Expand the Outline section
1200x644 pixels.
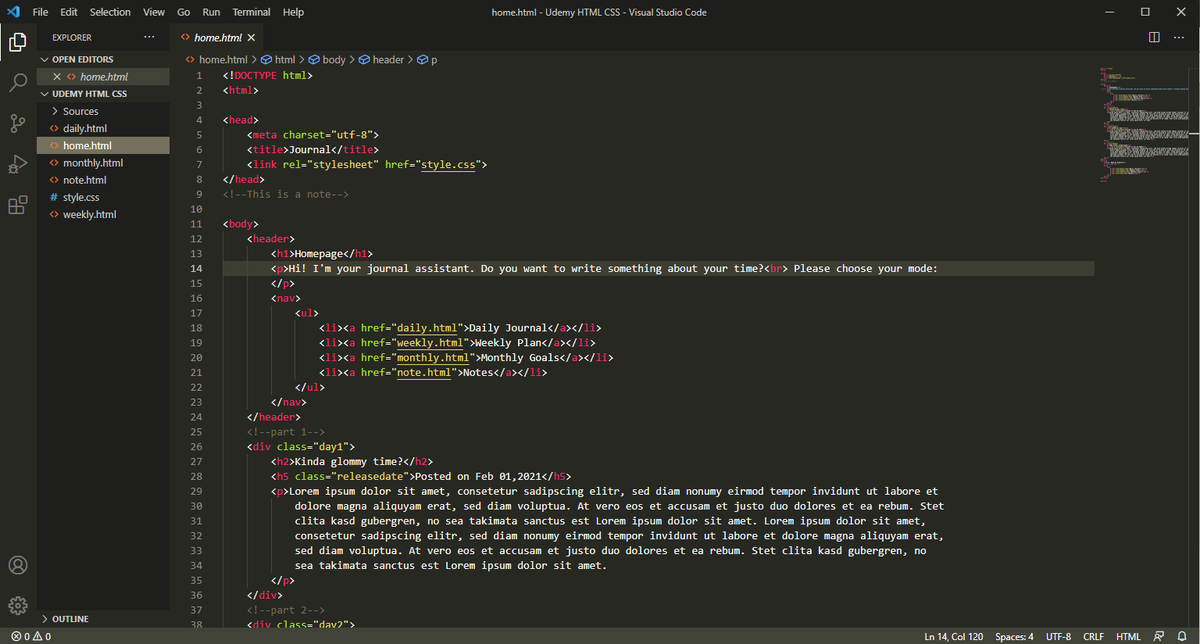pos(44,619)
